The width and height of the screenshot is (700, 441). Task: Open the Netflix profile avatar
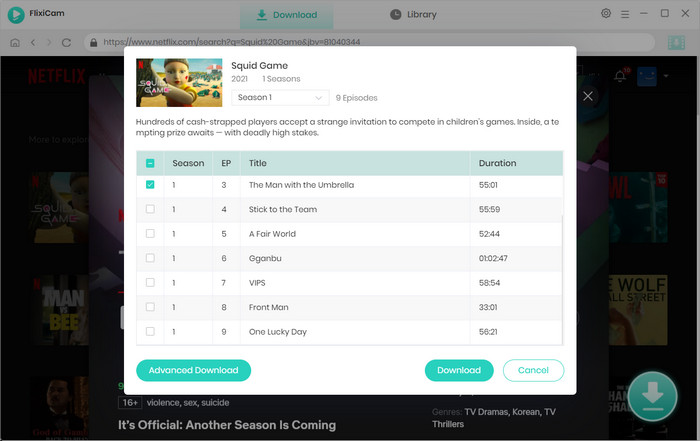click(646, 76)
